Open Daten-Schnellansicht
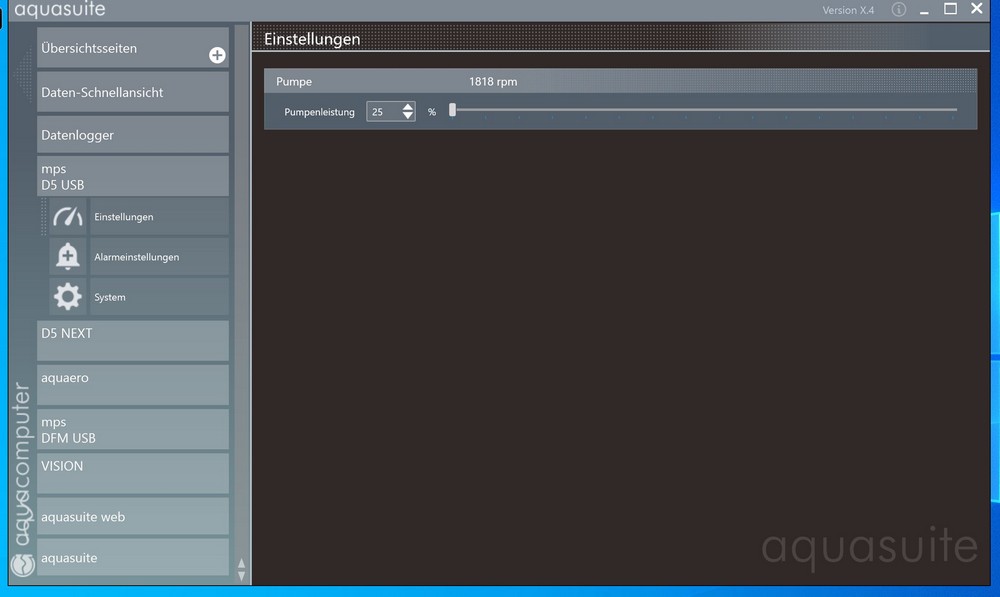Viewport: 1000px width, 597px height. point(133,92)
